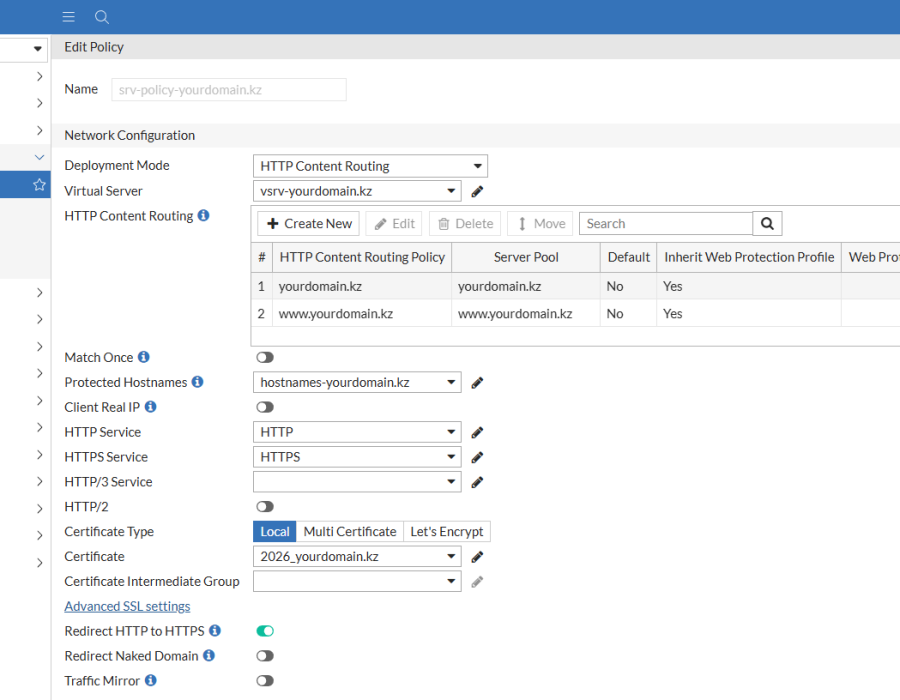Open the Certificate Intermediate Group dropdown

click(357, 581)
